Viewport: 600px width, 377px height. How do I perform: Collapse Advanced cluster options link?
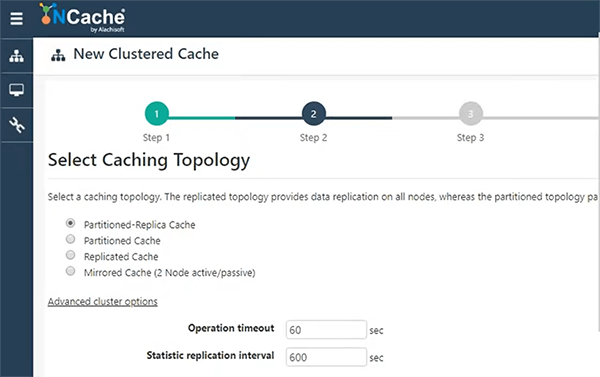tap(103, 302)
